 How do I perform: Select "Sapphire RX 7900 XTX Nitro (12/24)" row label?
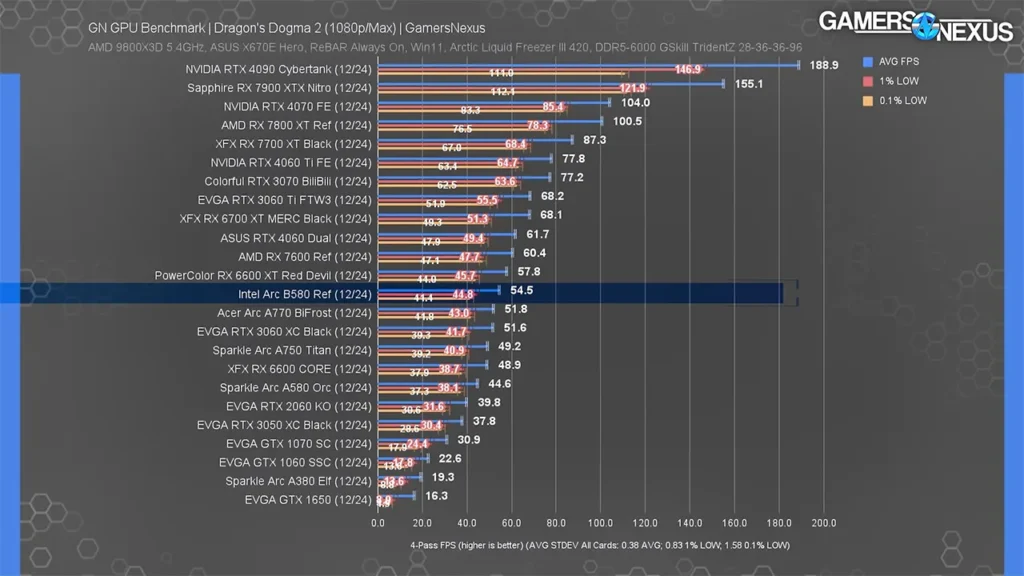pos(280,88)
